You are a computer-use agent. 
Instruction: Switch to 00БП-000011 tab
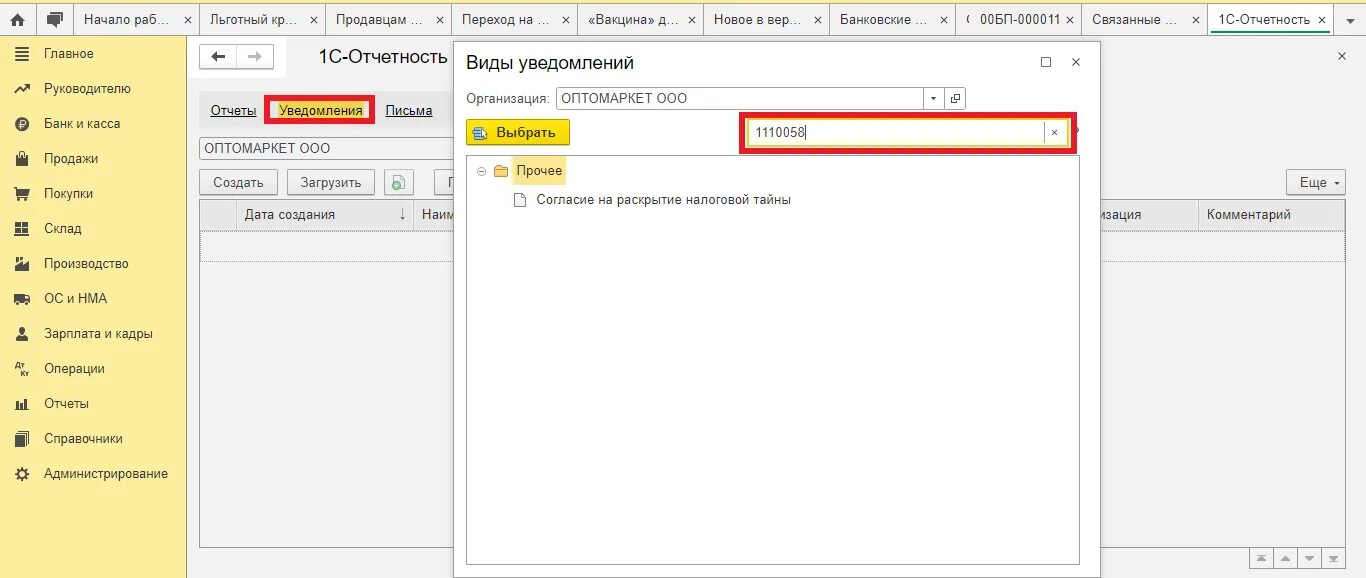point(1019,20)
